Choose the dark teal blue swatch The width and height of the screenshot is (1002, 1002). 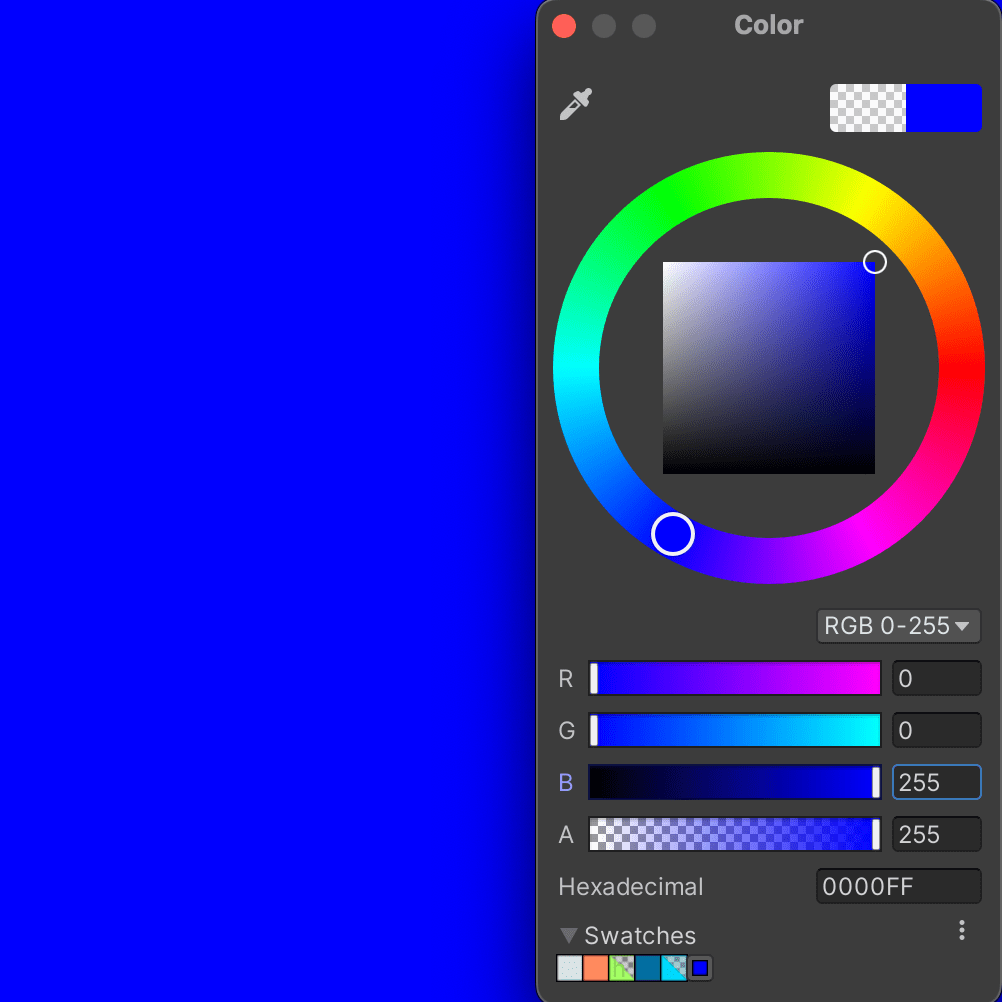coord(648,968)
